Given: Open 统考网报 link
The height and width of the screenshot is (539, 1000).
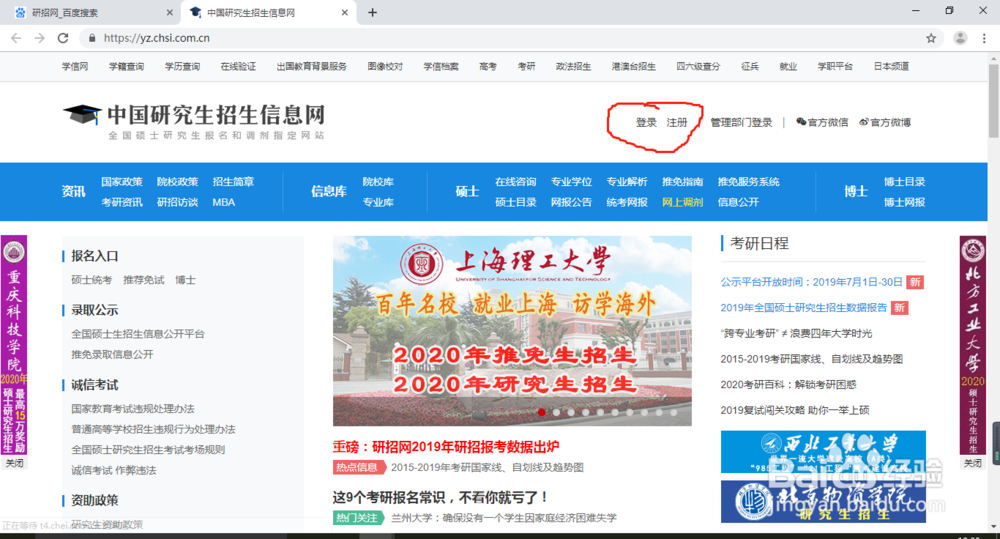Looking at the screenshot, I should click(627, 202).
